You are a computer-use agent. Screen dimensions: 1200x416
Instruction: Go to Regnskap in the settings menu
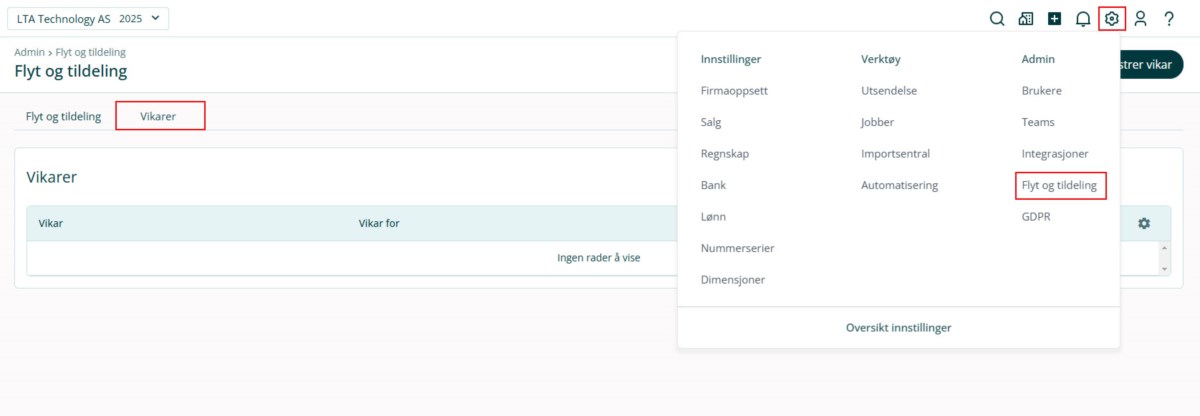[725, 154]
